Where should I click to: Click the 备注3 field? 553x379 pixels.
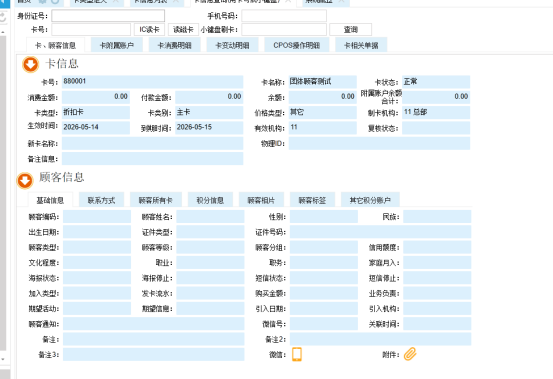153,354
